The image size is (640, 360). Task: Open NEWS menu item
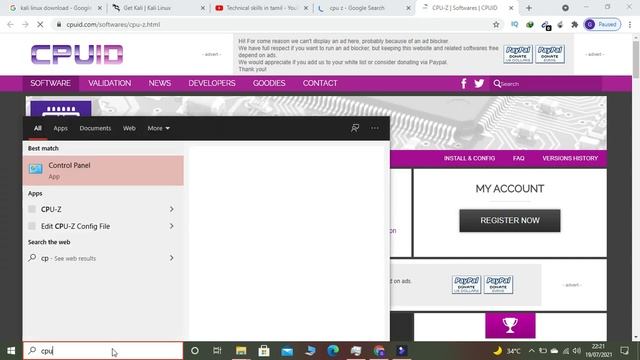160,83
